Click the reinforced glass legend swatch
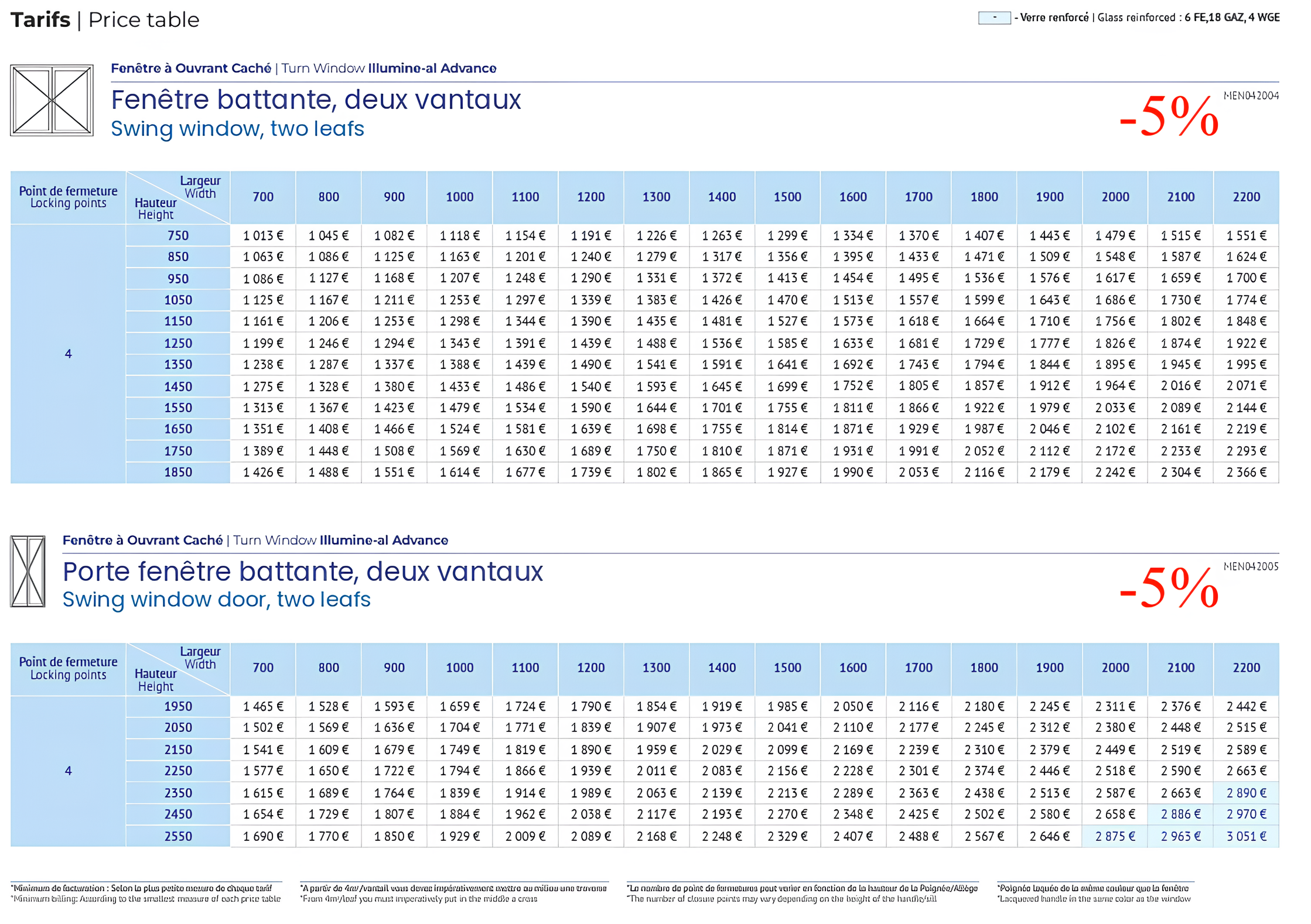Screen dimensions: 1311x924 (994, 18)
